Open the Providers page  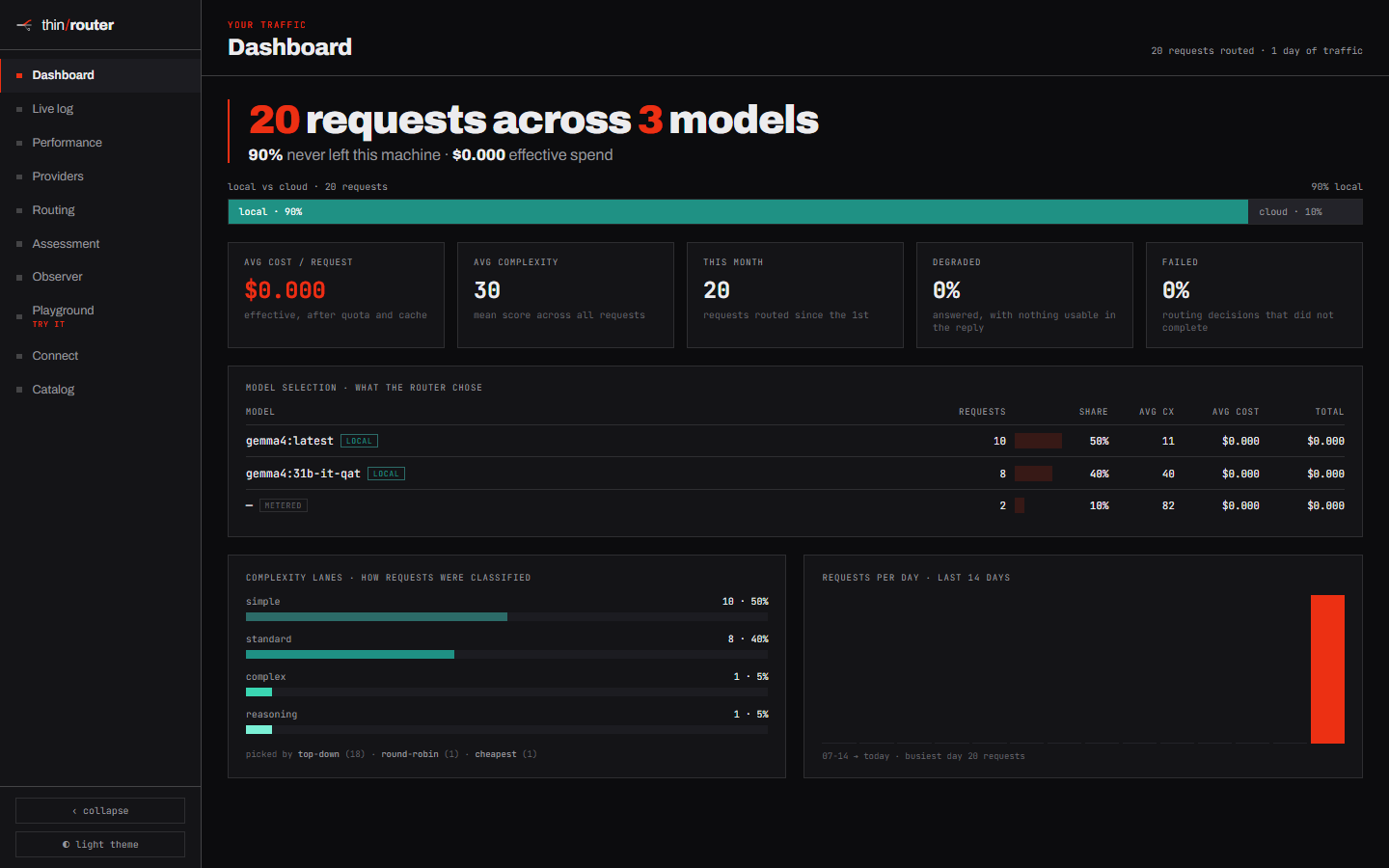point(100,176)
